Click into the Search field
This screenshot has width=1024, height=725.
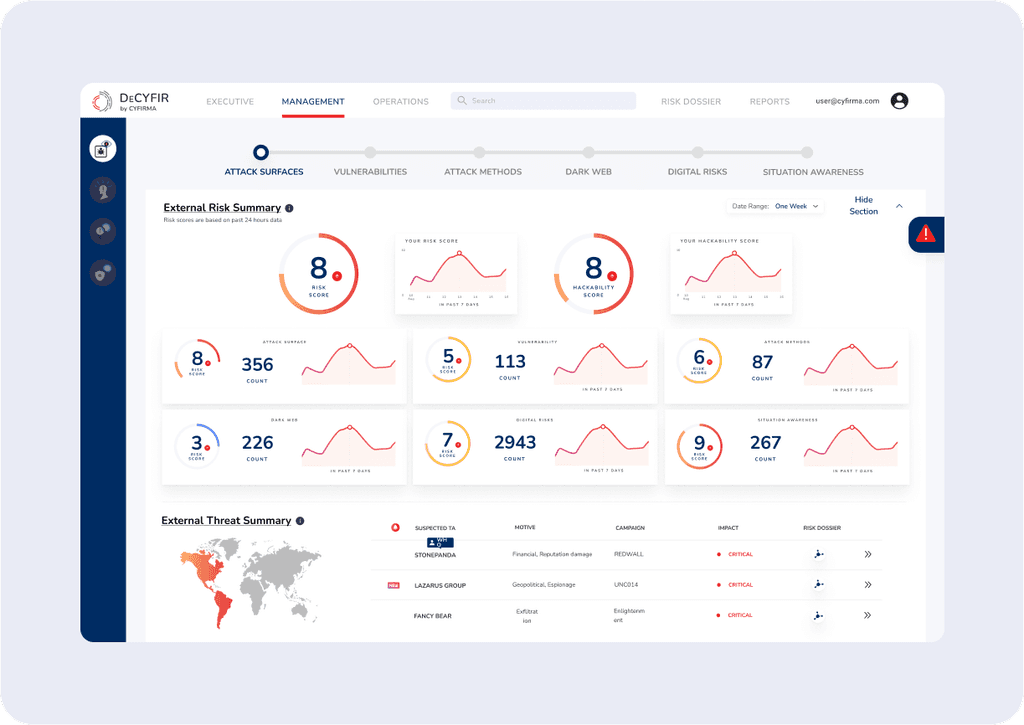point(543,101)
